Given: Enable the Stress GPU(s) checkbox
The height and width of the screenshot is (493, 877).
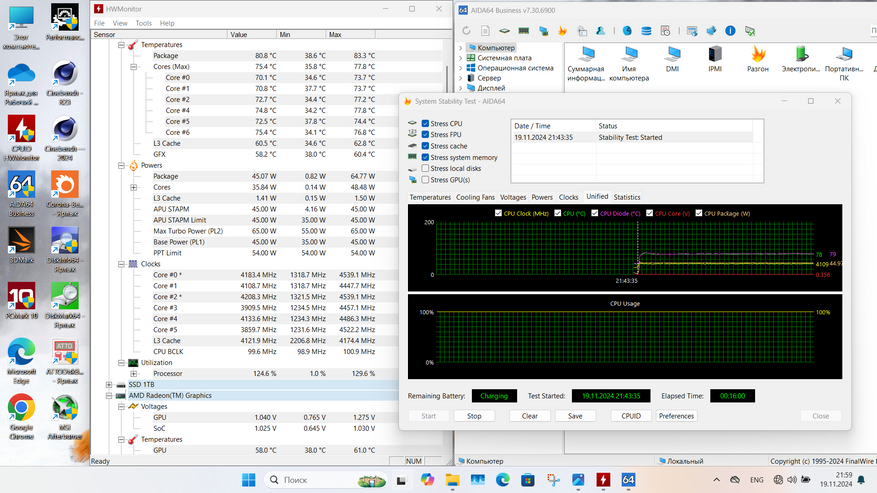Looking at the screenshot, I should (425, 180).
